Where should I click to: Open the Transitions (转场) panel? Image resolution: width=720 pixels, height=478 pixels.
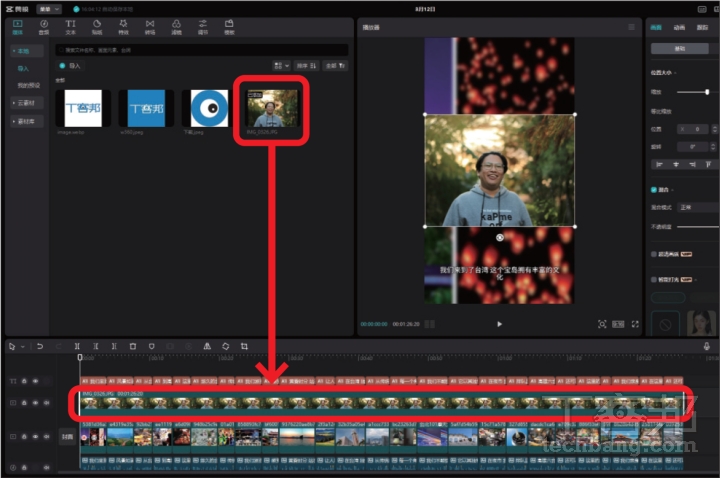(x=150, y=27)
